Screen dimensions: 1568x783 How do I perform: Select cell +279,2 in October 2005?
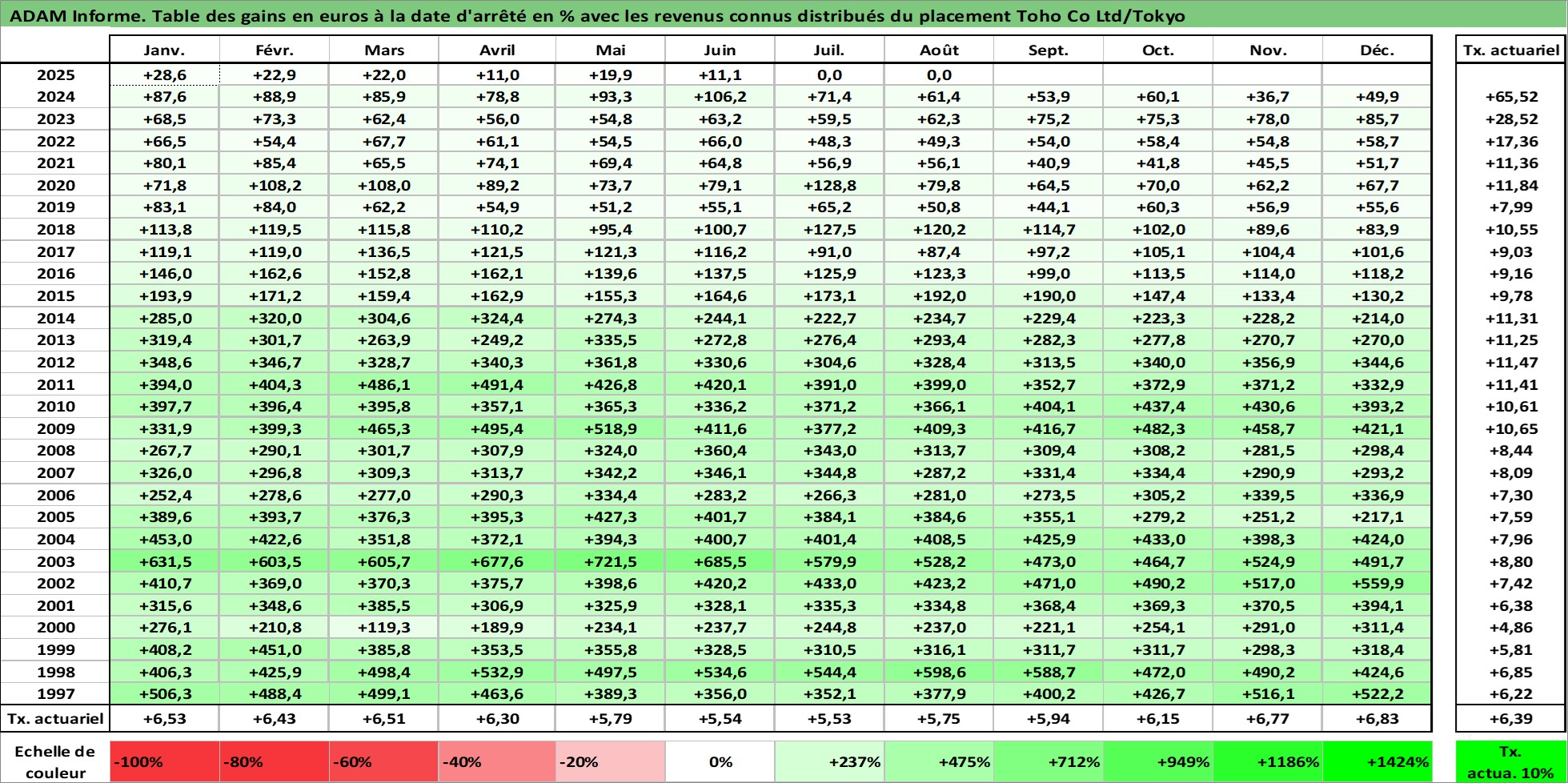click(1158, 517)
